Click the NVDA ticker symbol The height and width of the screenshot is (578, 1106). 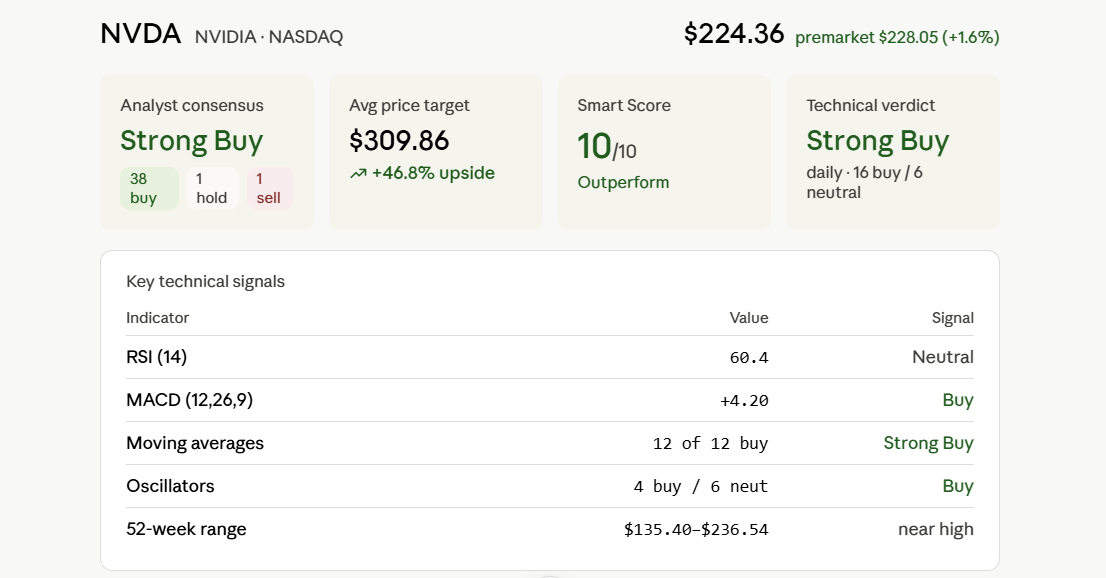140,34
